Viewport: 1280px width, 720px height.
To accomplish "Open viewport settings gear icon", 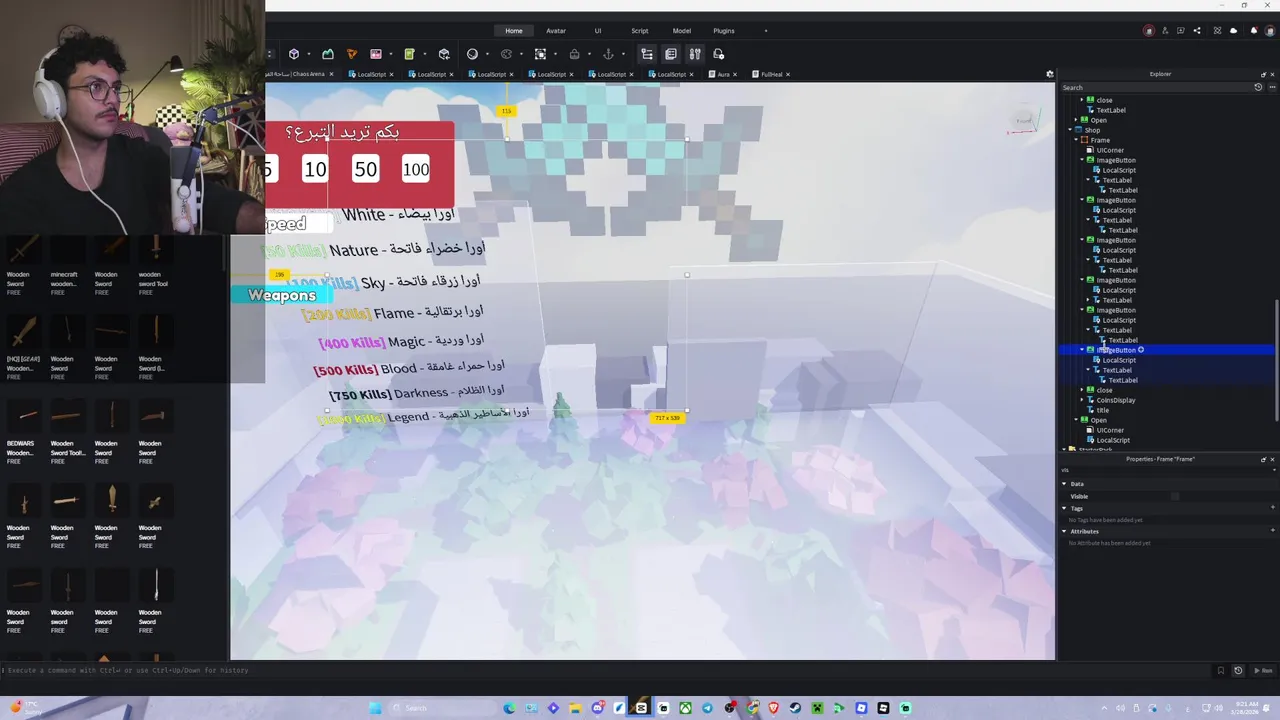I will click(1050, 74).
